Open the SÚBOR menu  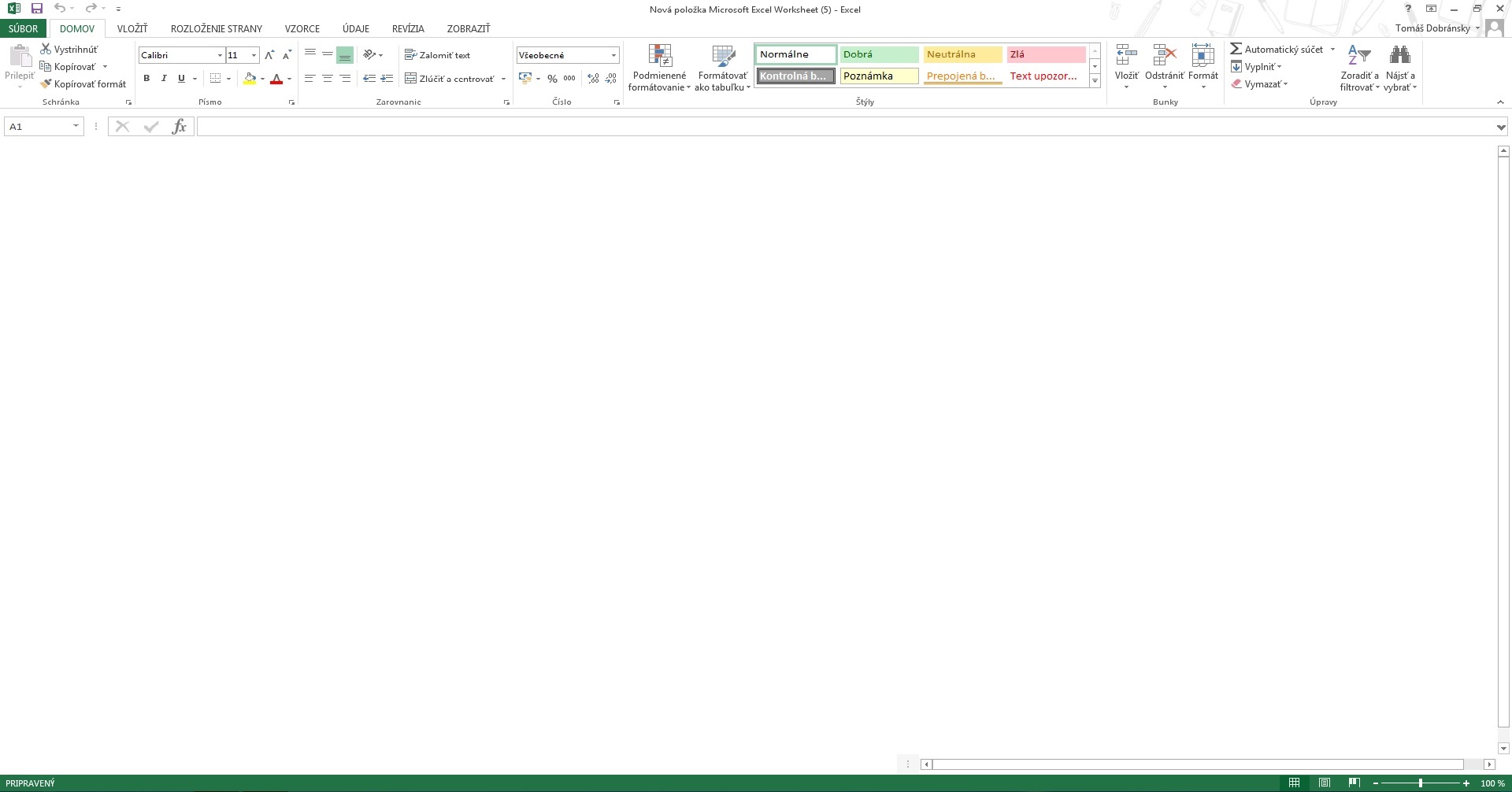coord(23,28)
